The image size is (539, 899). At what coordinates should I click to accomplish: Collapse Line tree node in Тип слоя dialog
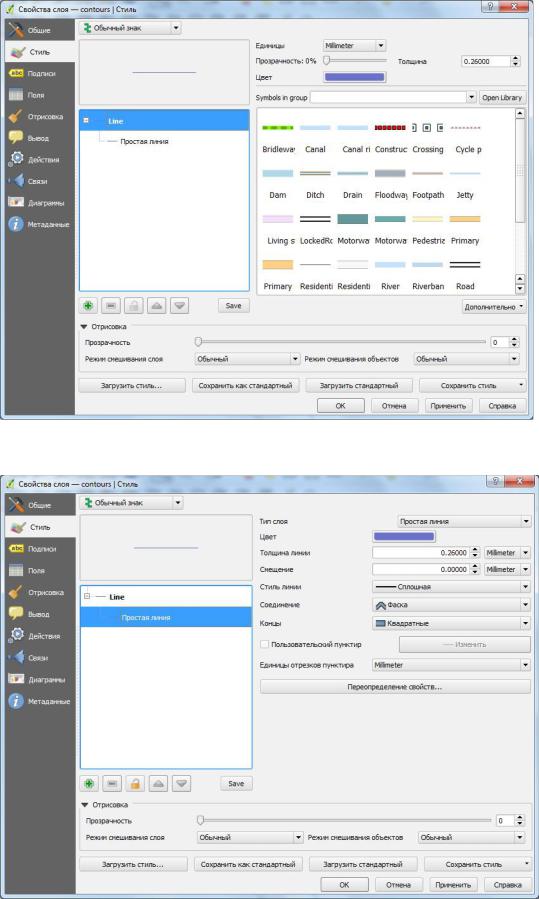tap(87, 596)
